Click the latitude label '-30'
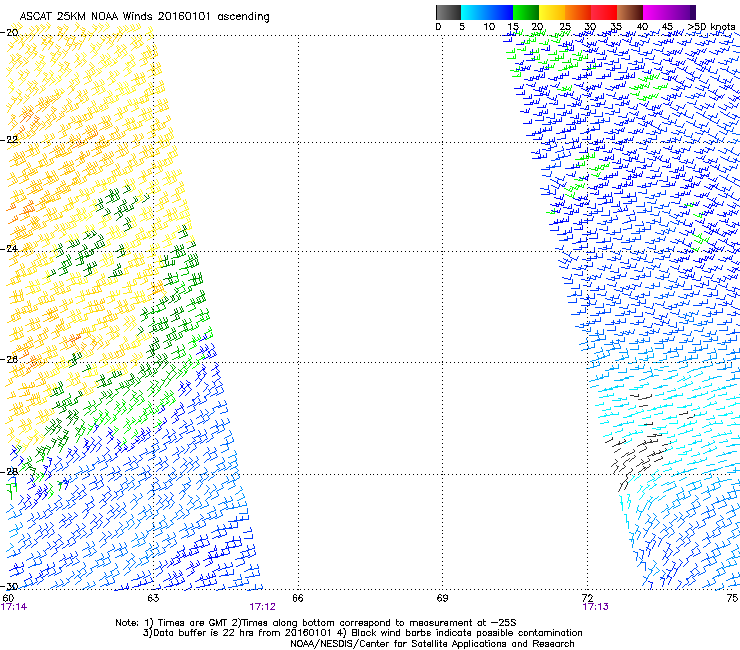 [10, 586]
